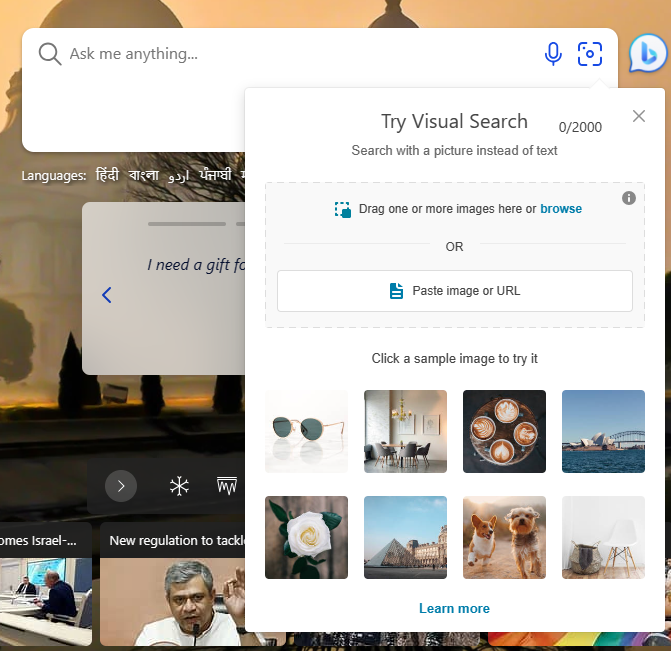Screen dimensions: 671x651
Task: Click the microphone voice search icon
Action: (x=553, y=54)
